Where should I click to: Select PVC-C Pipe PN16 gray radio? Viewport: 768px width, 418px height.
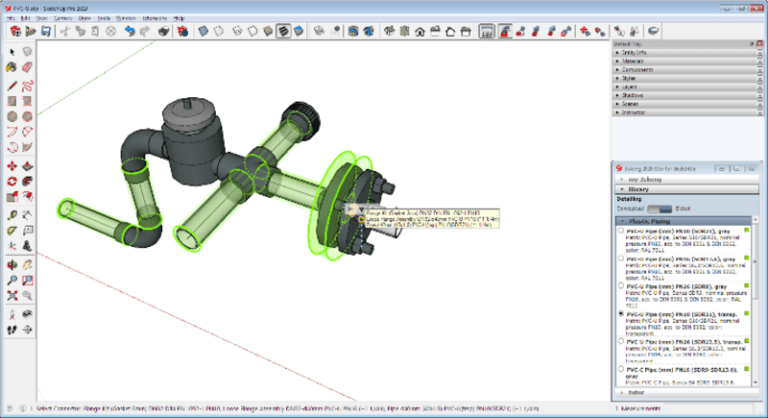tap(621, 369)
